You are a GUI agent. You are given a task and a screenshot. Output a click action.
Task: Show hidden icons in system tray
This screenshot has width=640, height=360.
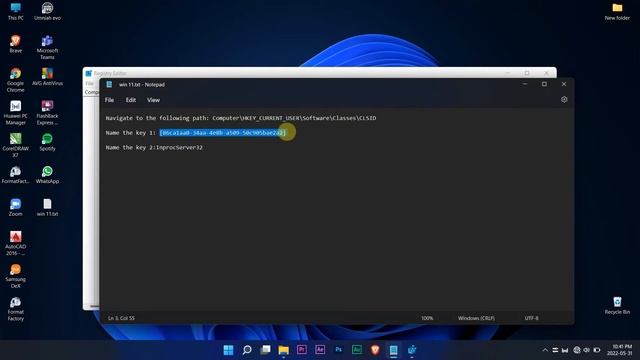pyautogui.click(x=545, y=350)
